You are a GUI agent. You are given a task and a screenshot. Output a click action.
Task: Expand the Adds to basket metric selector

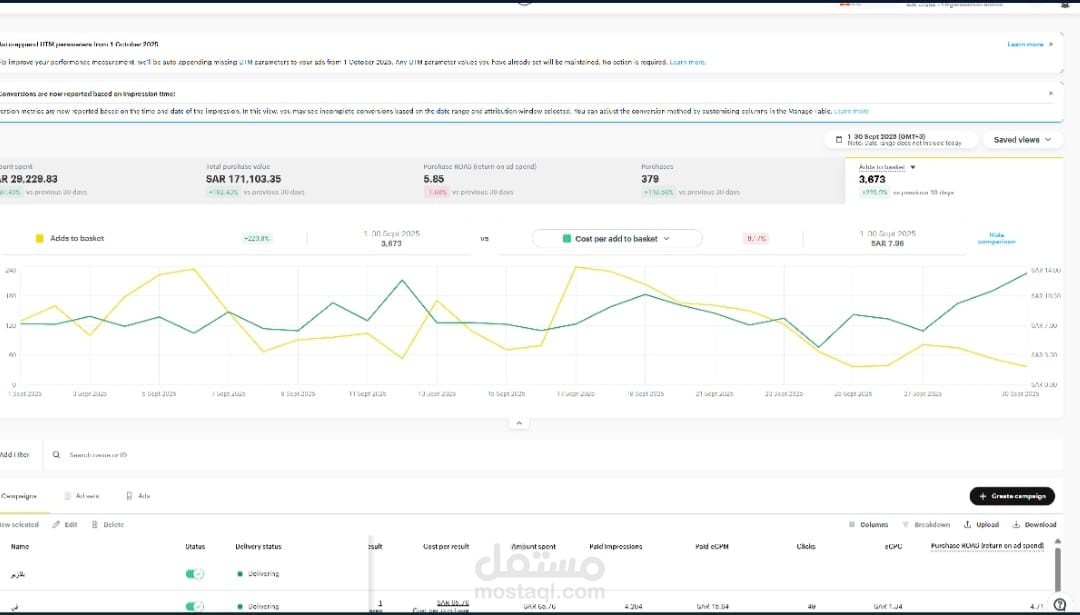click(913, 167)
